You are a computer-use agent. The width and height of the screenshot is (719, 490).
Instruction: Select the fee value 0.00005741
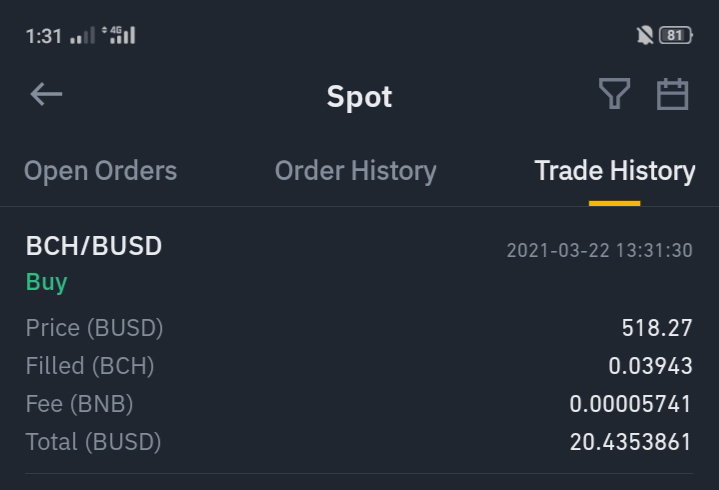[x=630, y=404]
